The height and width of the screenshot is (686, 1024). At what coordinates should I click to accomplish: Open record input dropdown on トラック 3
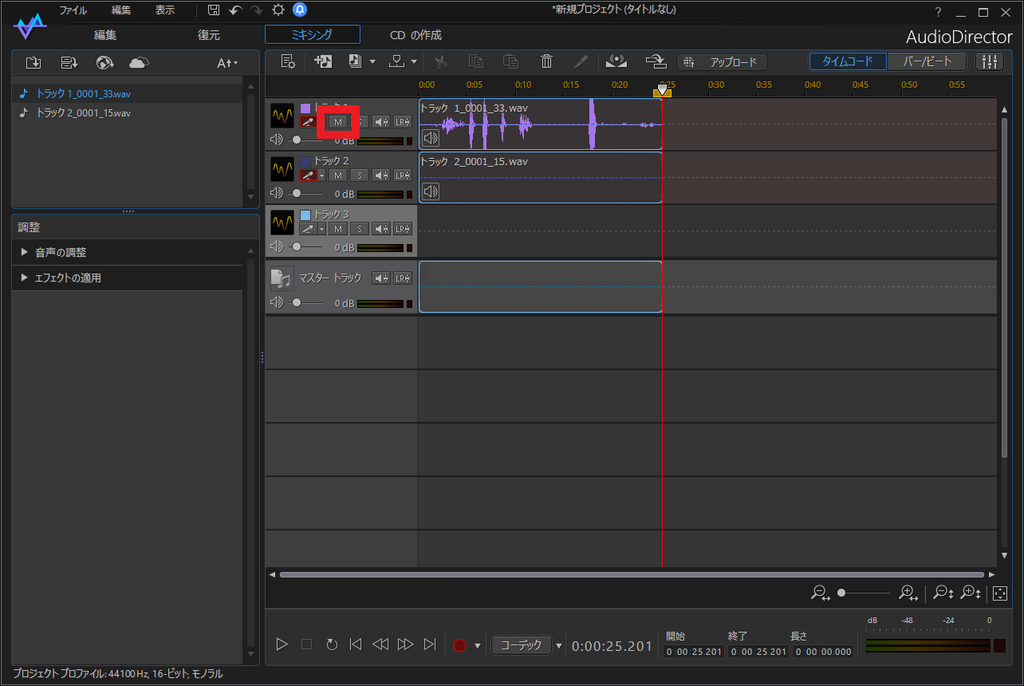click(x=322, y=229)
